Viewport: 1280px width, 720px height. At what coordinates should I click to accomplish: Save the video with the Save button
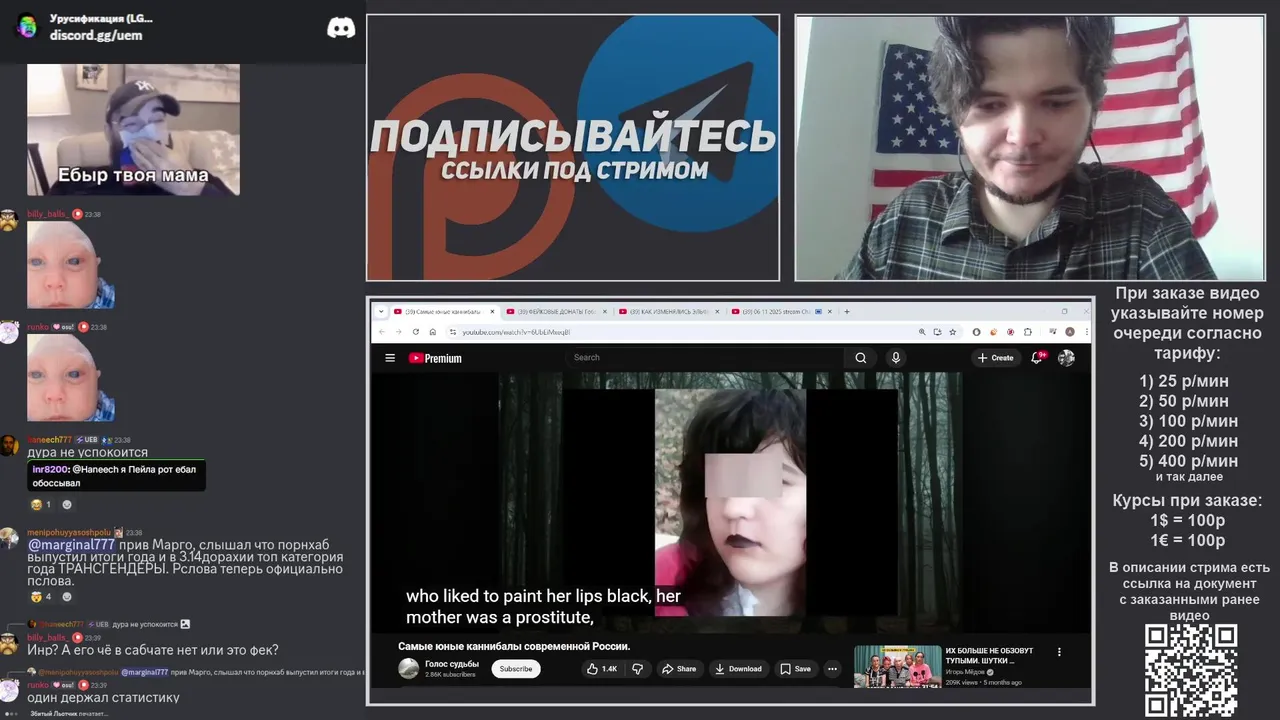click(x=796, y=669)
